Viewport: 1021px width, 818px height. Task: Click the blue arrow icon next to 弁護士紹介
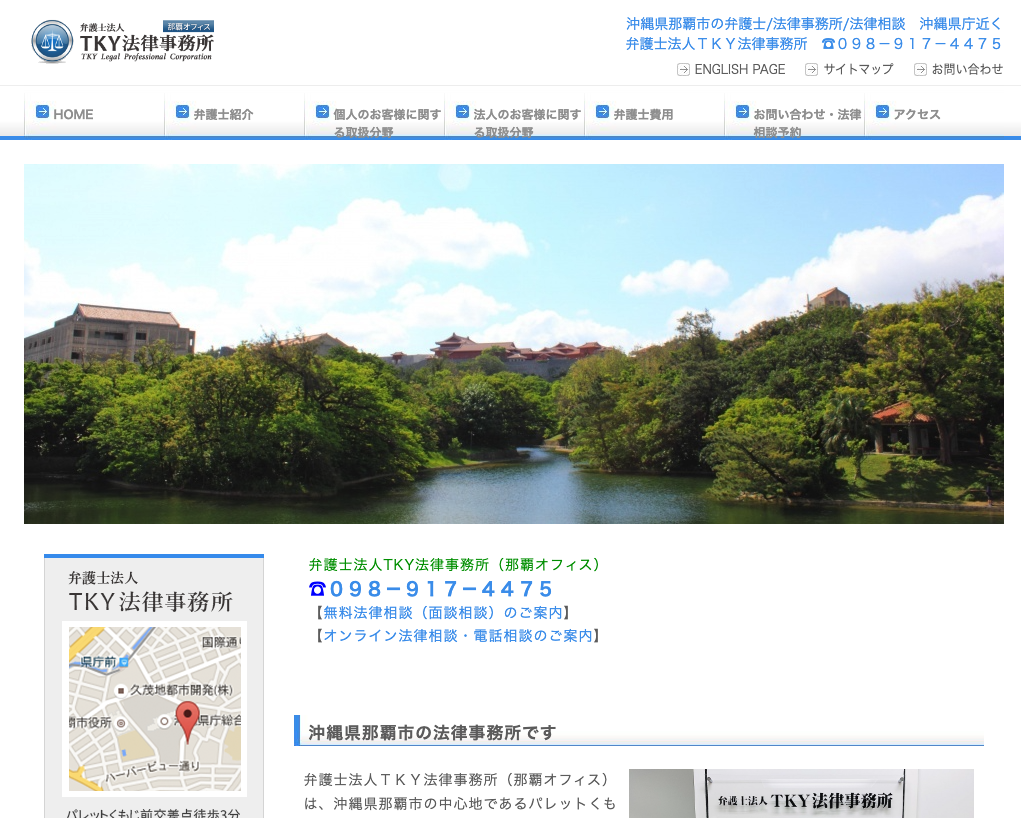(182, 112)
